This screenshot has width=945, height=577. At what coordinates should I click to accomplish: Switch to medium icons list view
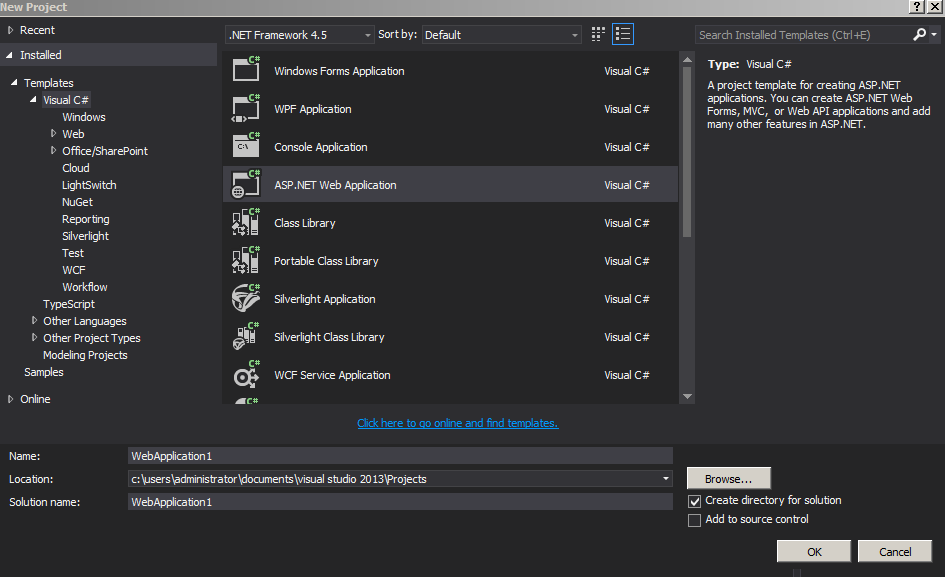pos(623,34)
